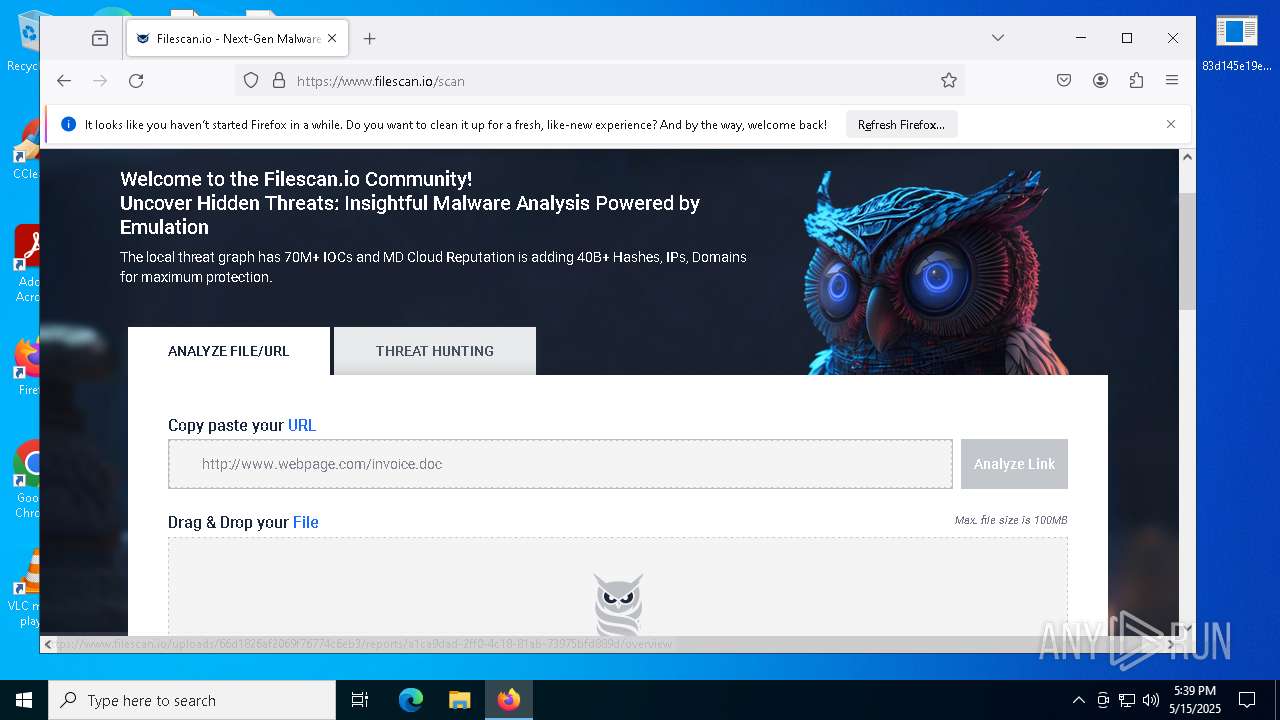The height and width of the screenshot is (720, 1280).
Task: Reload the current page
Action: point(136,81)
